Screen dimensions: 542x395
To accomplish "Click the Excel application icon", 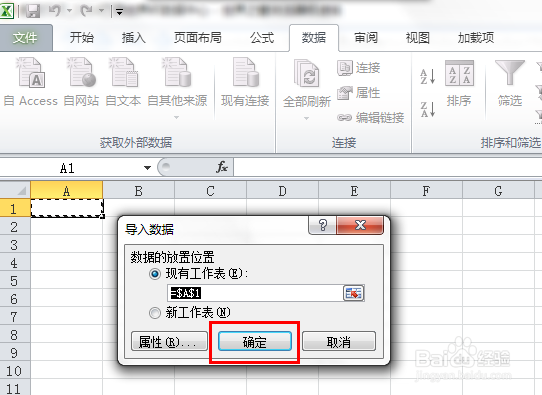I will pos(6,11).
